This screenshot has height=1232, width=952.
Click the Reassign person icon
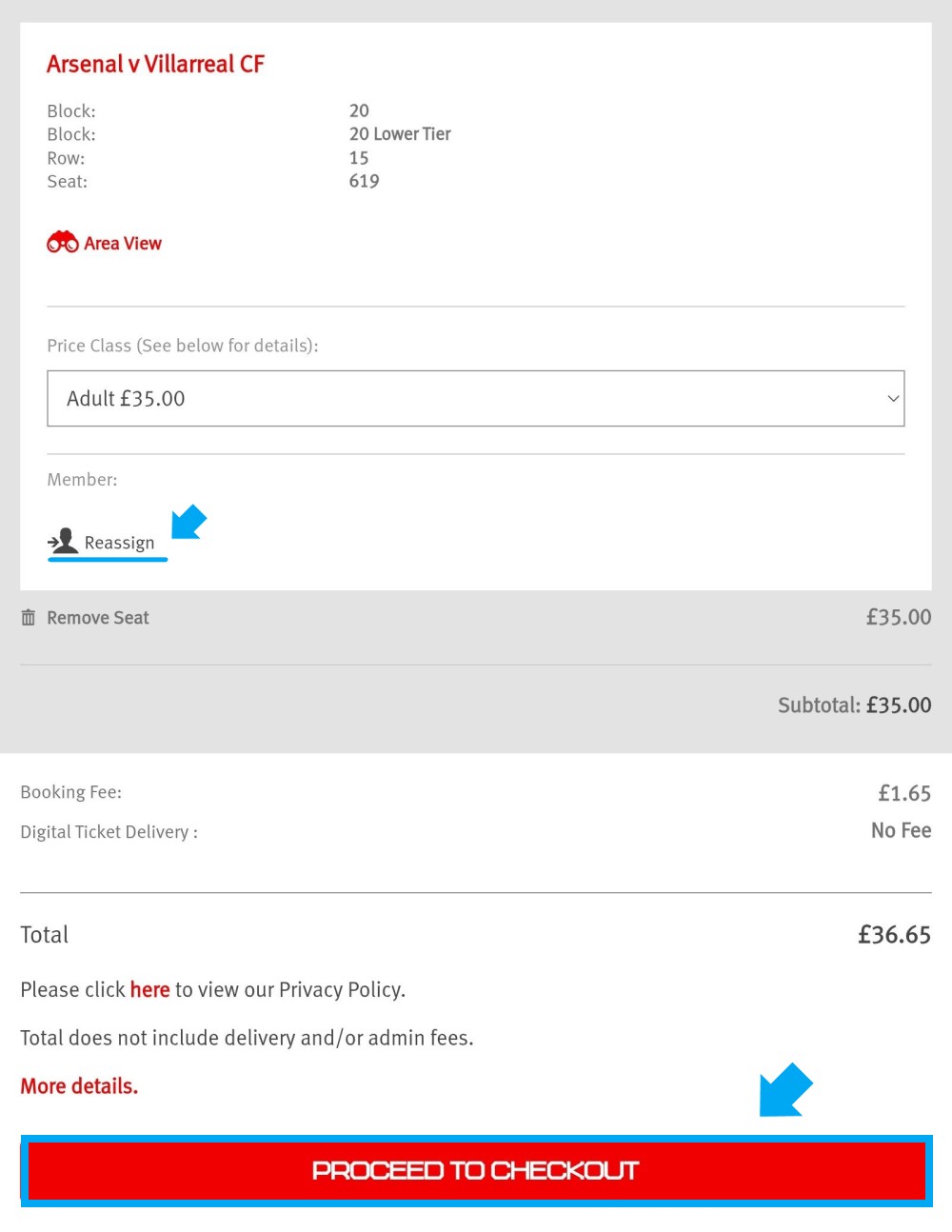point(63,541)
